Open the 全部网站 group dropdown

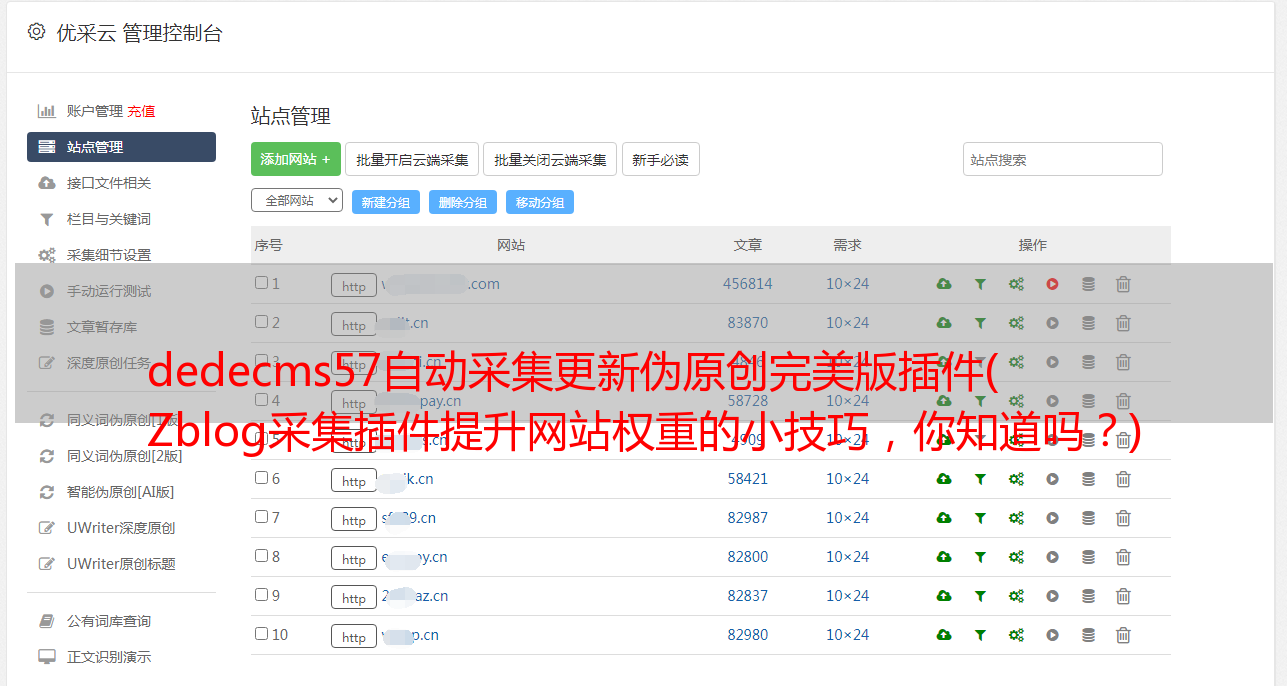point(297,201)
